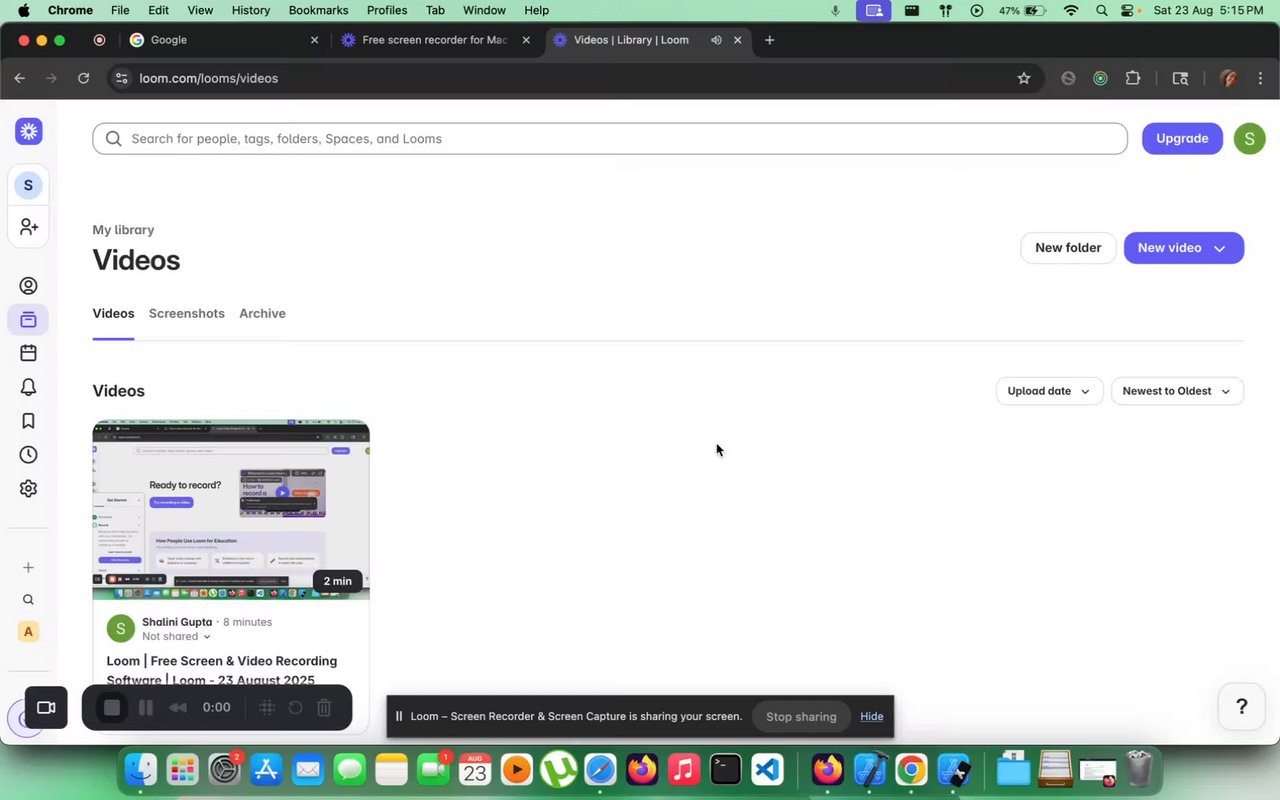
Task: Open the video thumbnail preview
Action: pos(231,510)
